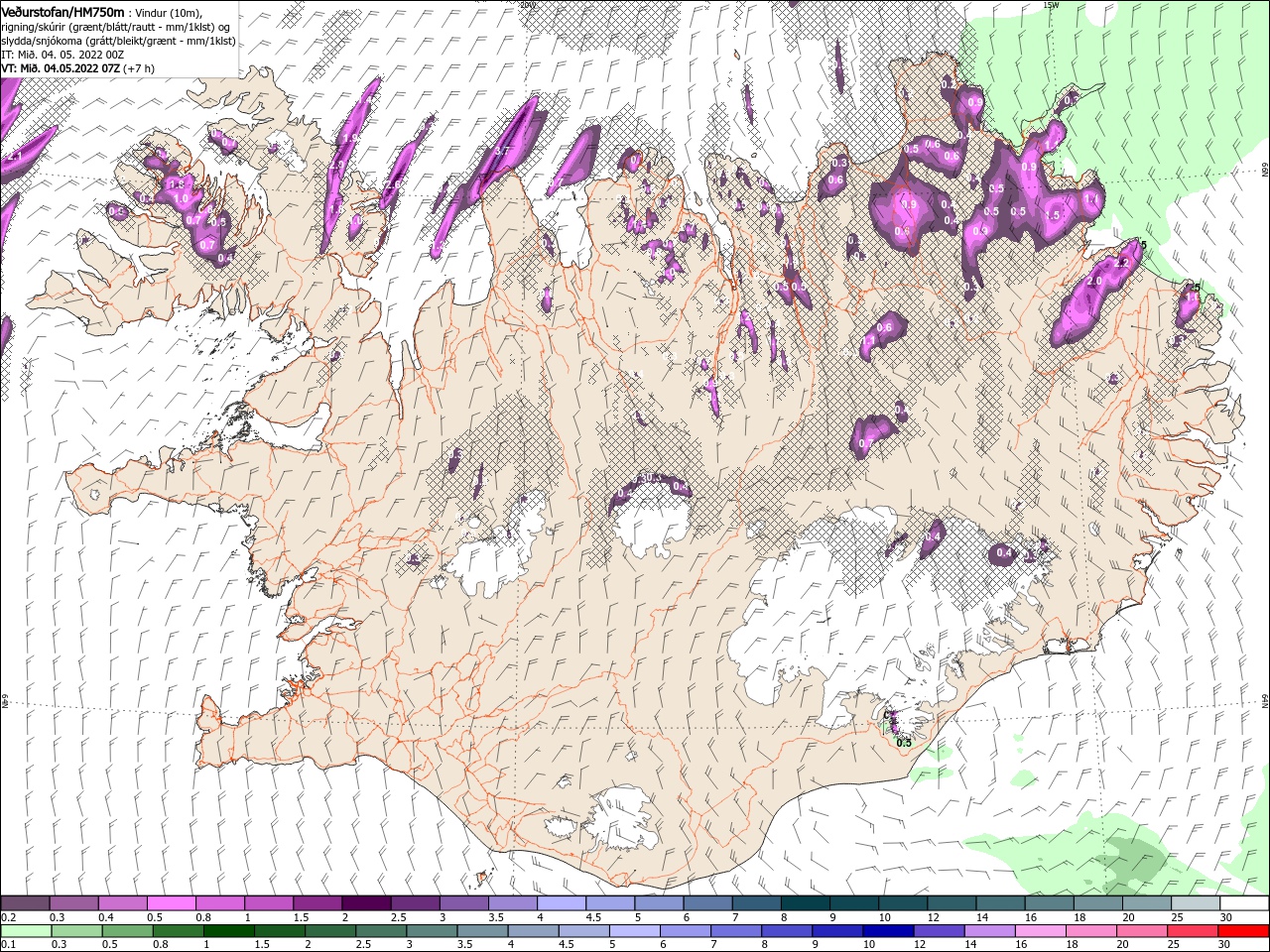1270x952 pixels.
Task: Click the 'rigning/skúrir' legend description line
Action: [117, 27]
